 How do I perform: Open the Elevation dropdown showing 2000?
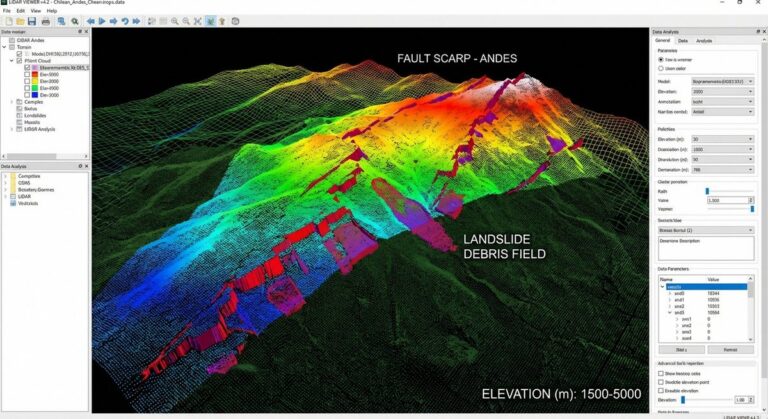[722, 92]
